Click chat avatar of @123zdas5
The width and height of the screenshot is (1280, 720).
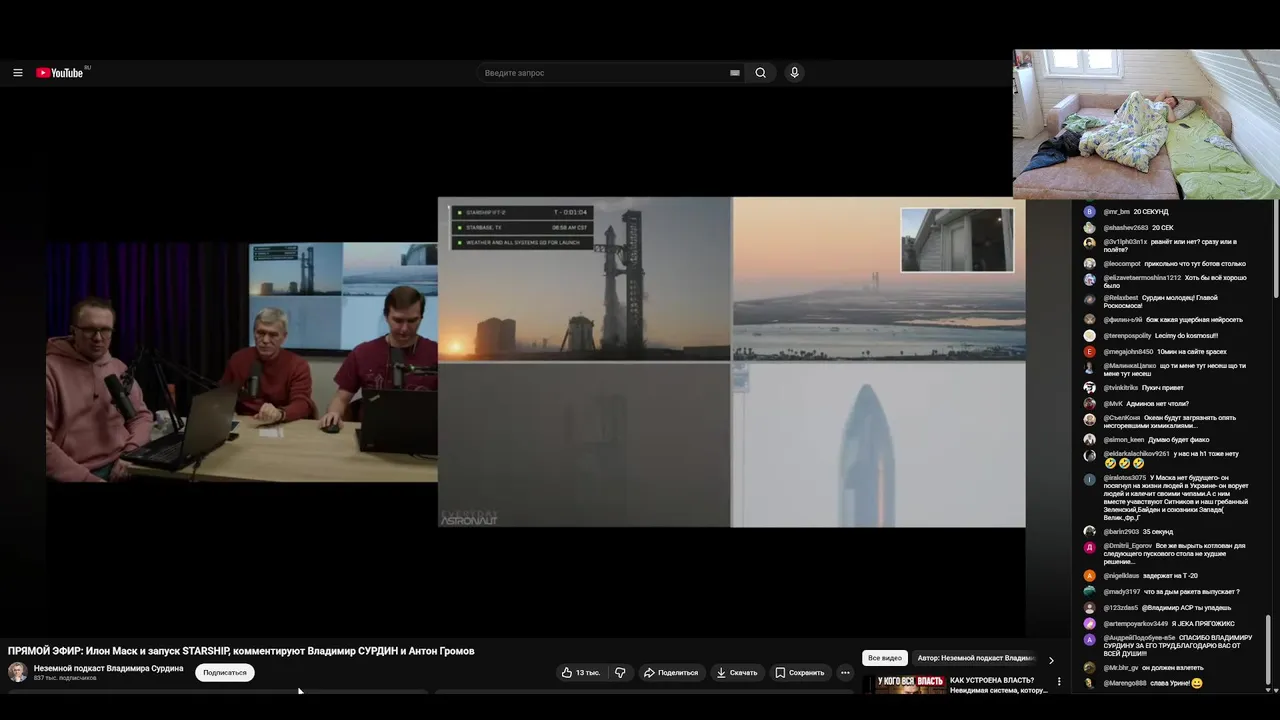click(x=1090, y=608)
